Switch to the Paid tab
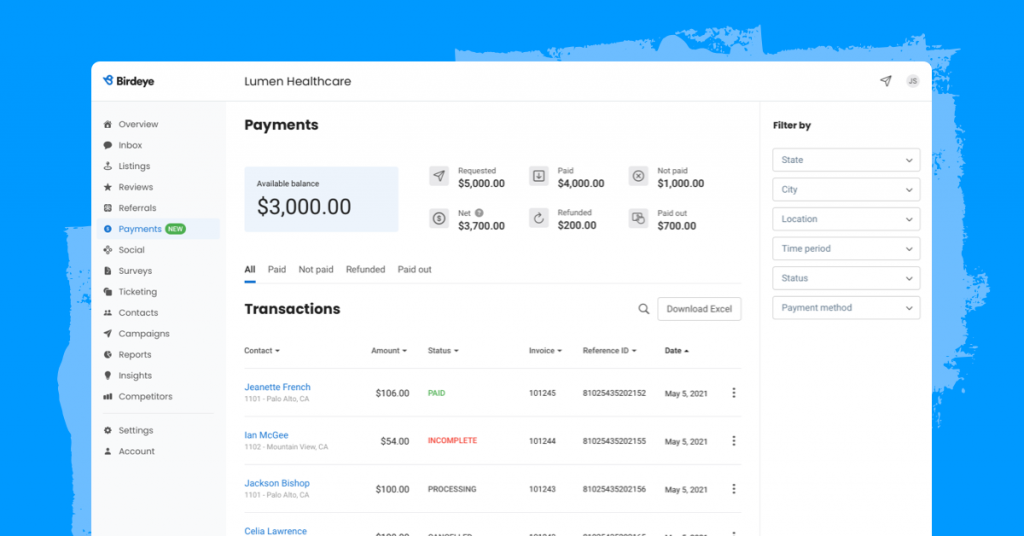The image size is (1024, 536). [x=277, y=270]
